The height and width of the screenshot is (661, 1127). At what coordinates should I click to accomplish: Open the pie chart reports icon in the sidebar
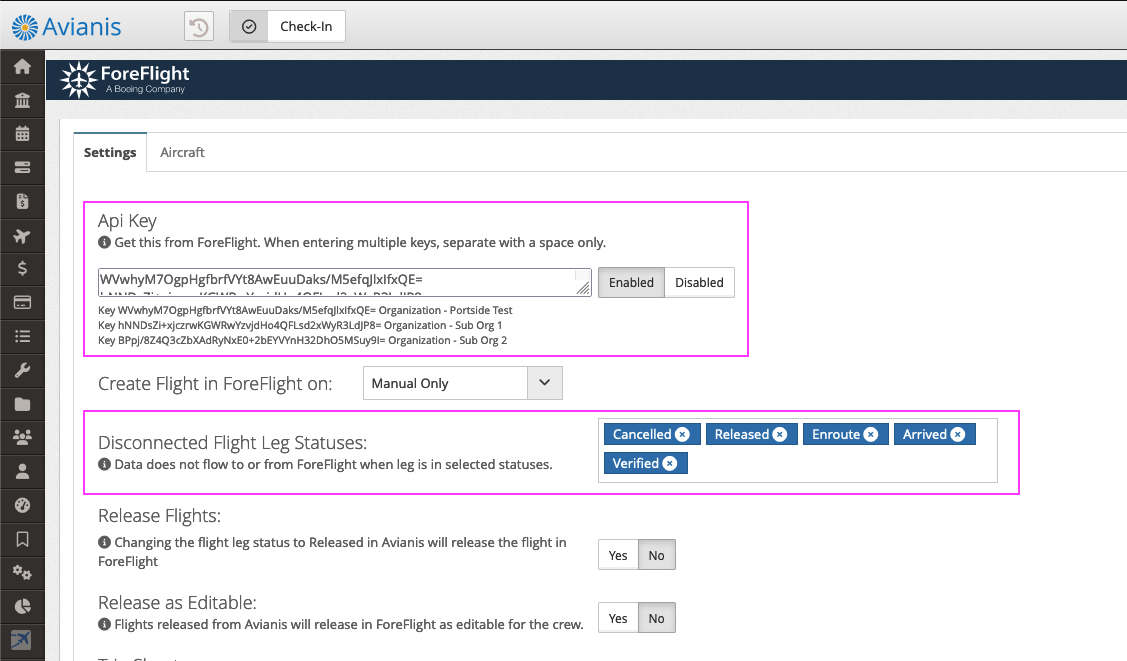coord(22,606)
